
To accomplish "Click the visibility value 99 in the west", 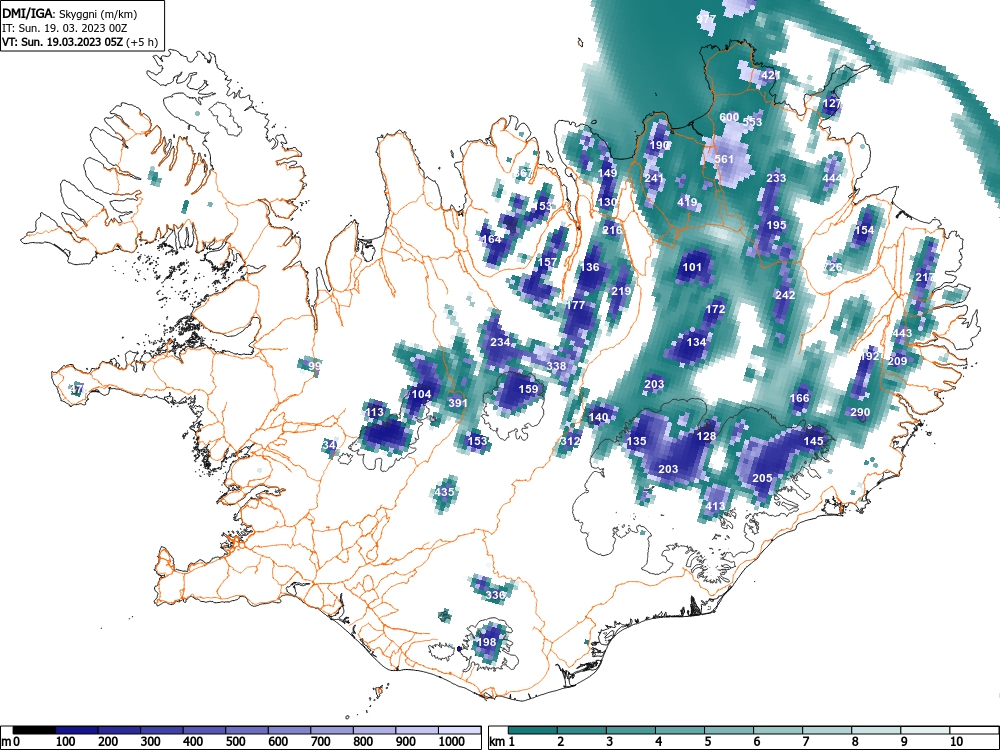I will point(314,366).
